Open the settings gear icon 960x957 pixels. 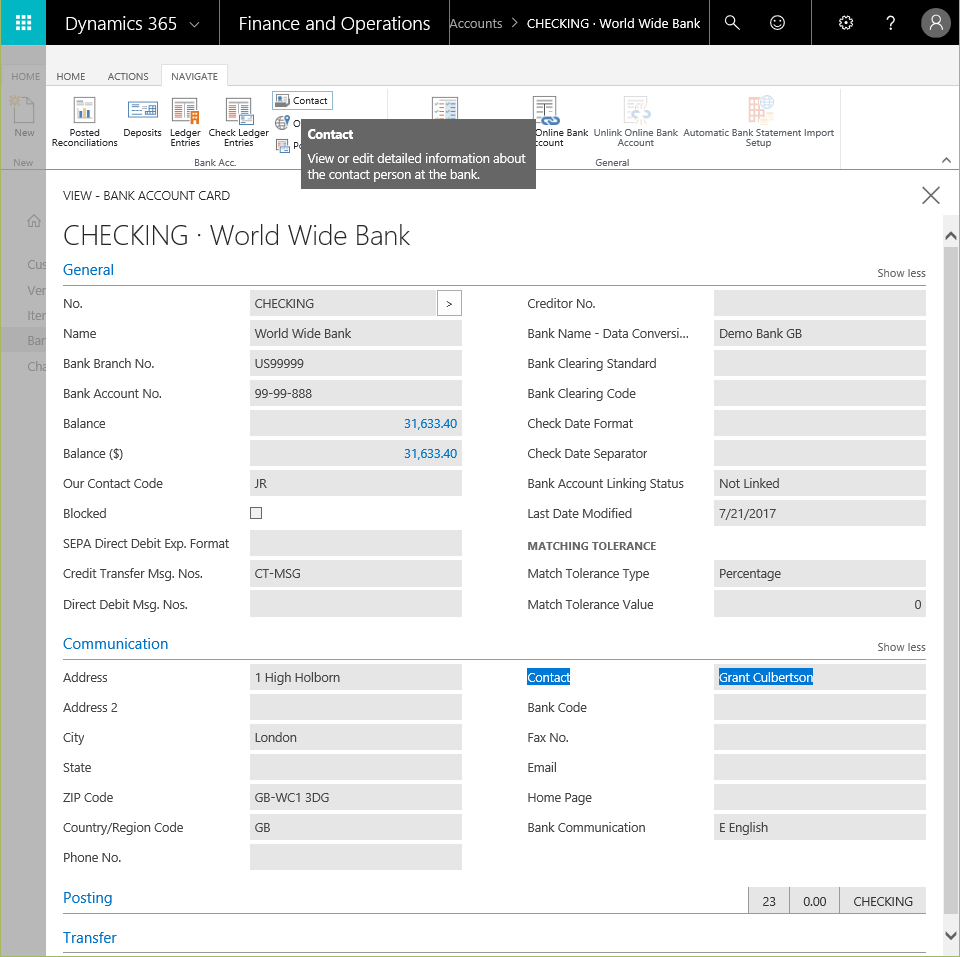(846, 23)
